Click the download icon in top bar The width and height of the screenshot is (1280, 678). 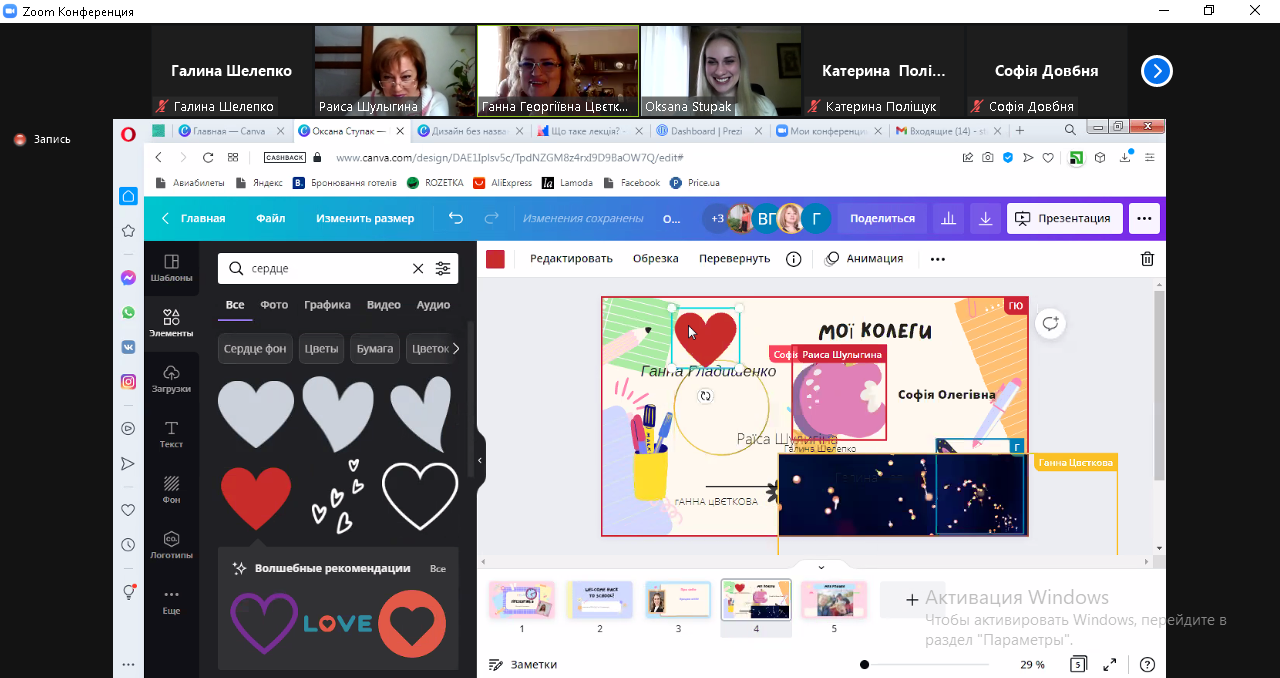click(985, 218)
